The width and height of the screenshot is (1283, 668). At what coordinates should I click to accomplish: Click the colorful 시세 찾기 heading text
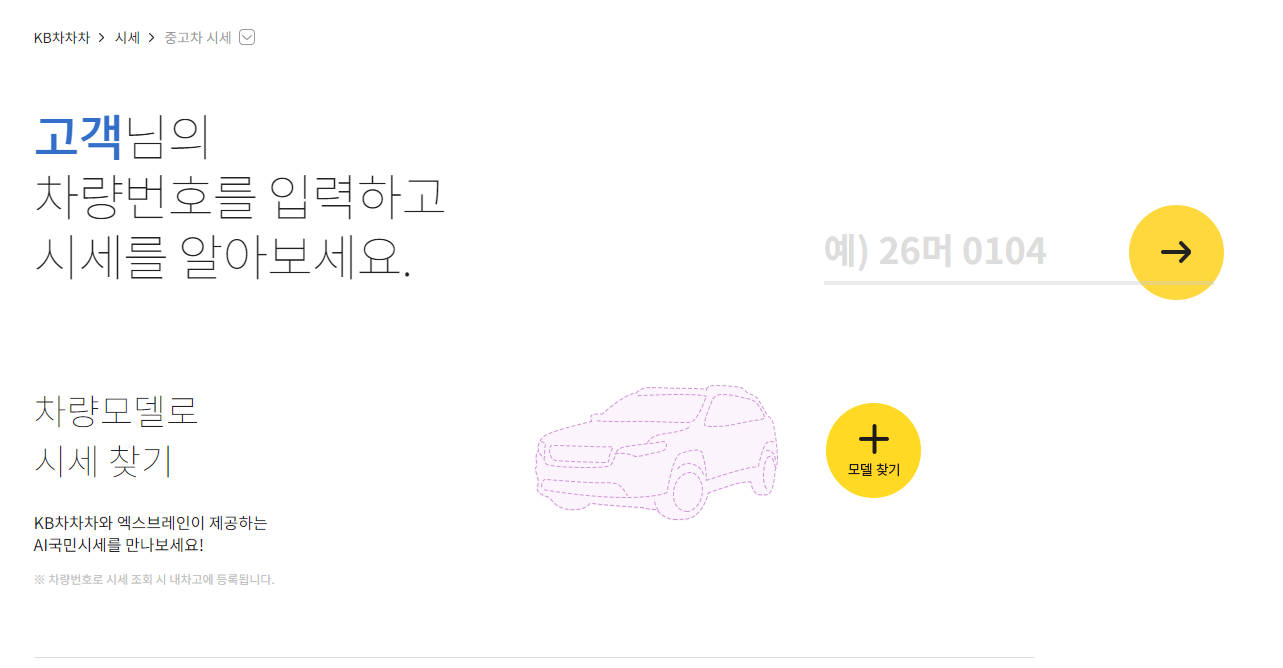103,460
